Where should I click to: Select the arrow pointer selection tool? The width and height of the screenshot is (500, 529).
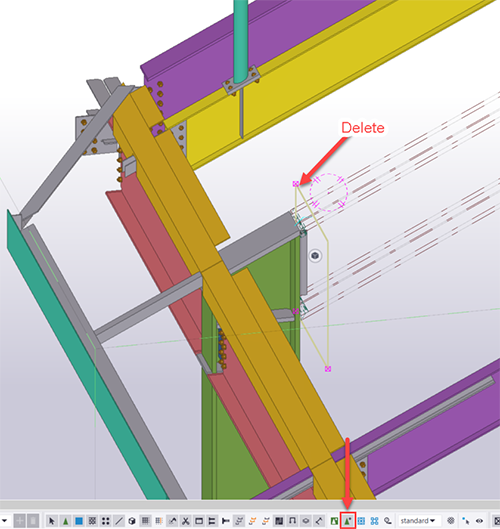click(x=52, y=521)
